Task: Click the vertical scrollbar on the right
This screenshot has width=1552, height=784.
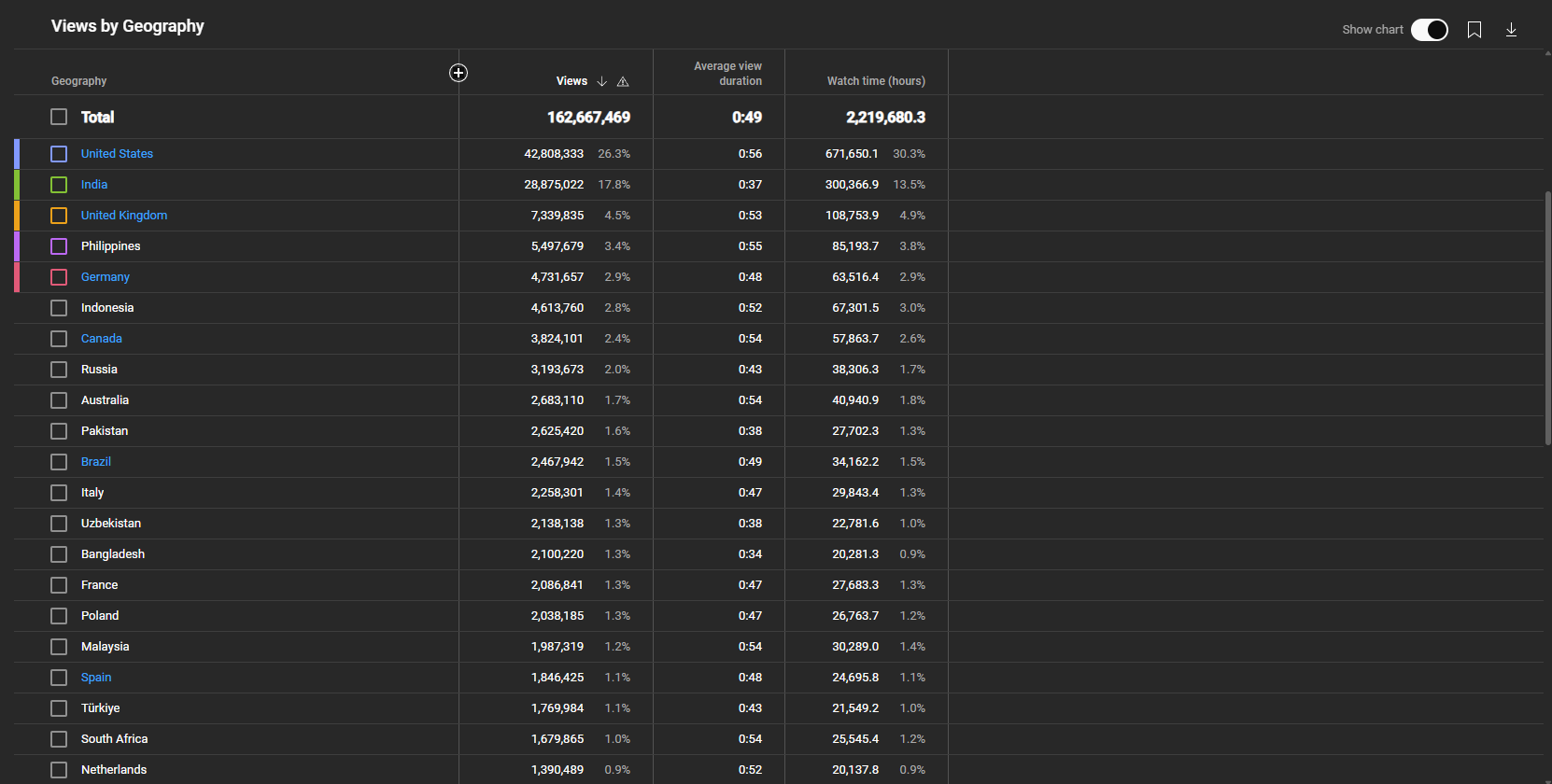Action: (x=1547, y=317)
